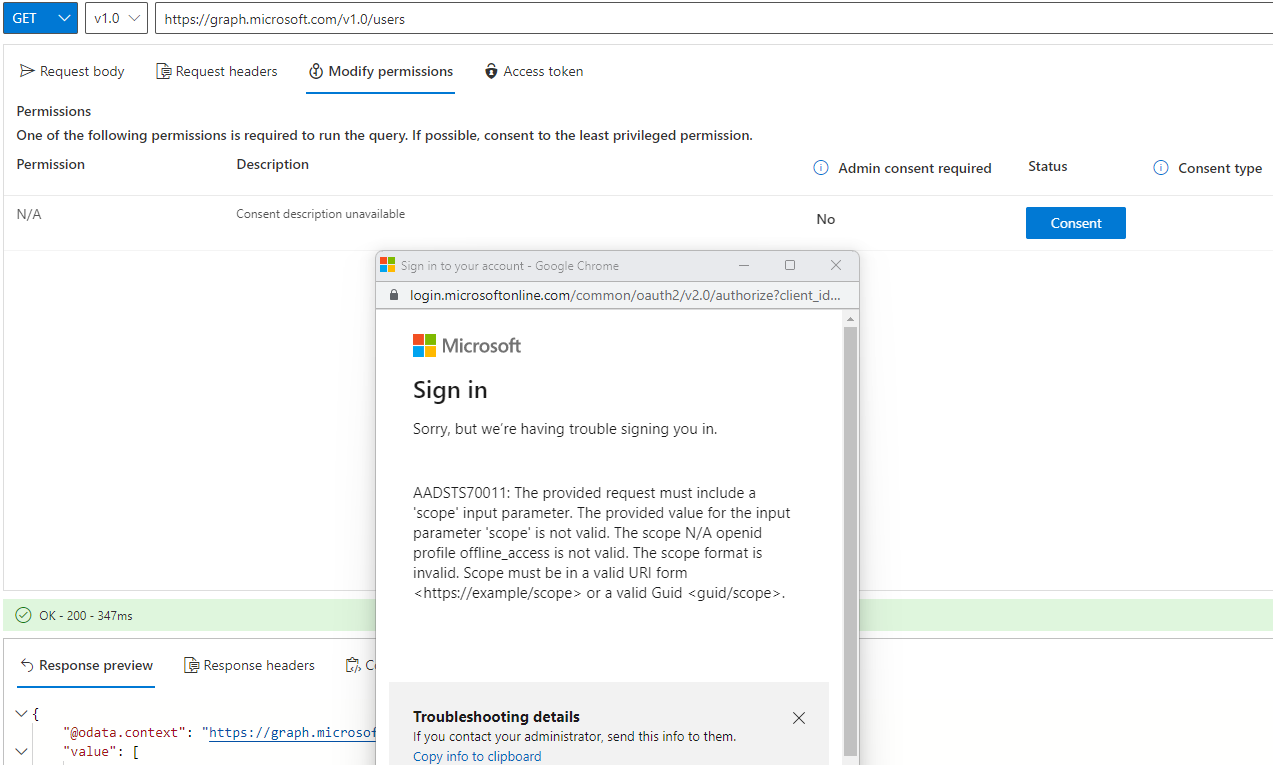Click info icon beside Consent type
Viewport: 1273px width, 765px height.
pyautogui.click(x=1161, y=168)
